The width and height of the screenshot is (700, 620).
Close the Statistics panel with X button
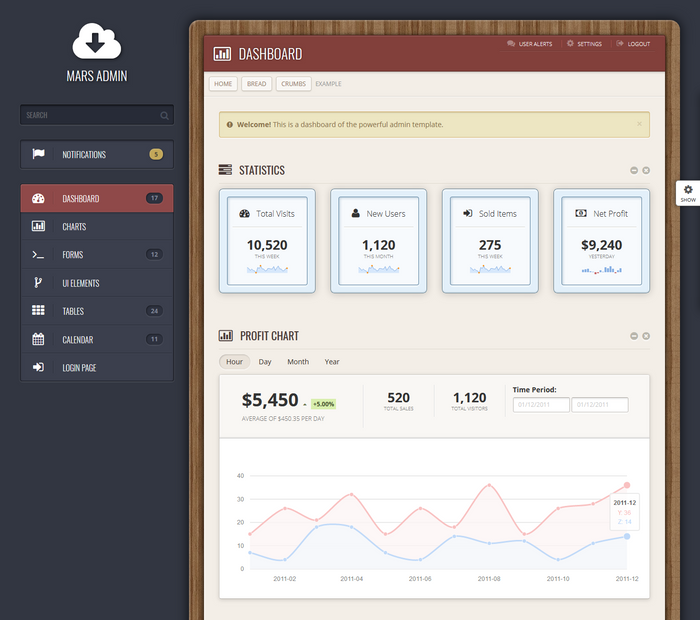(646, 171)
